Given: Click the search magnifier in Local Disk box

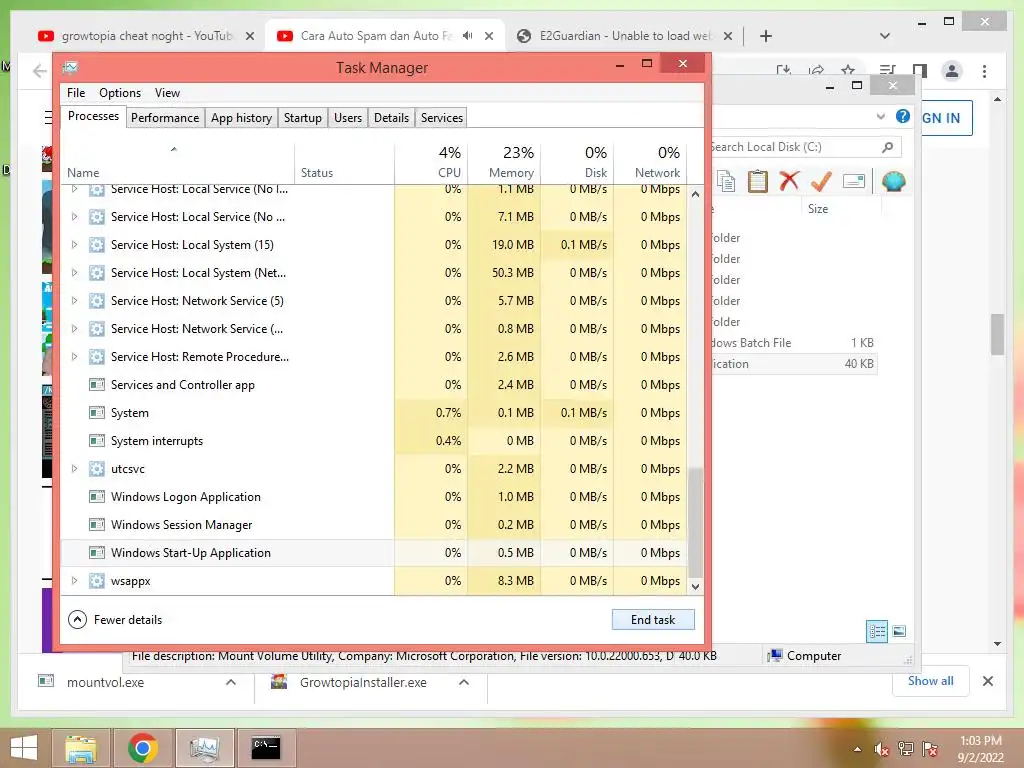Looking at the screenshot, I should coord(887,147).
